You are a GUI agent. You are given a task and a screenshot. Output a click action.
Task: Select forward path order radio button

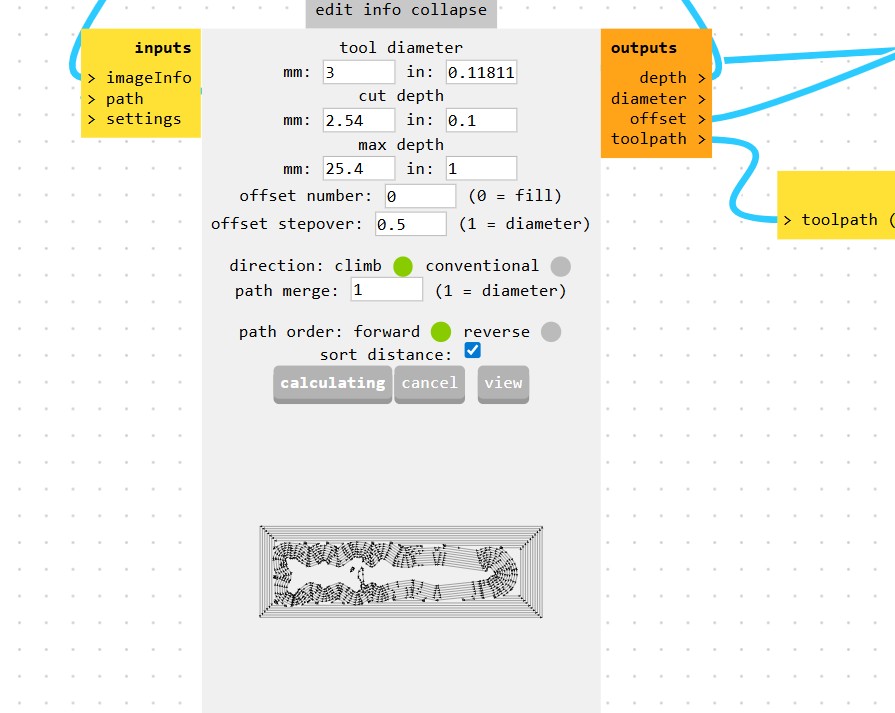pos(441,332)
